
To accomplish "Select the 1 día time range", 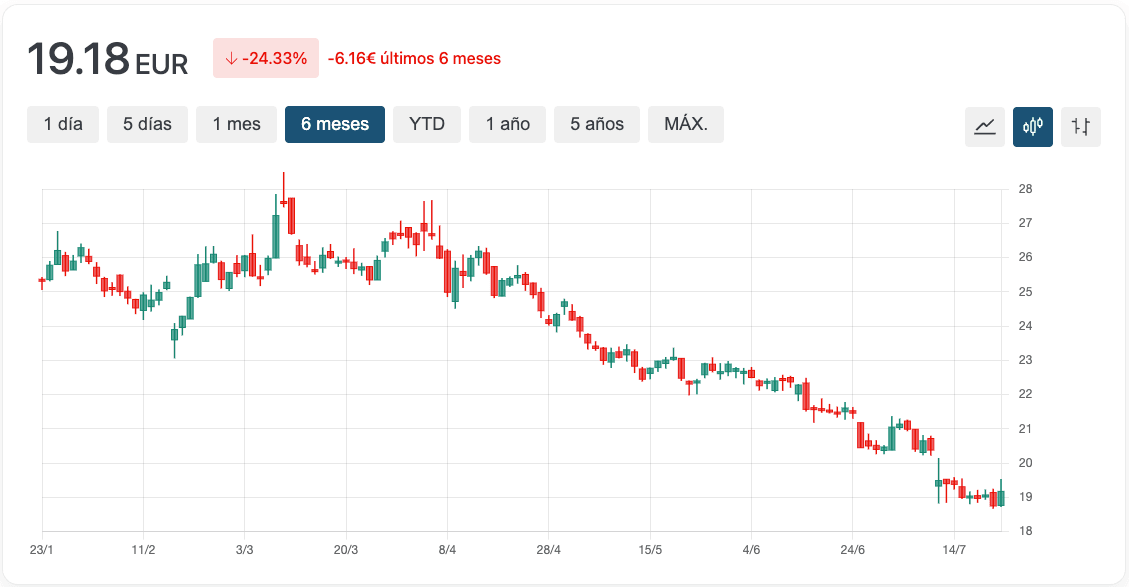I will click(x=63, y=124).
